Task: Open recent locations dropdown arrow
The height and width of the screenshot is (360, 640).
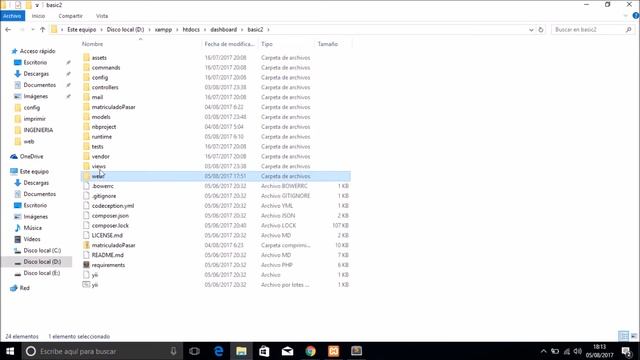Action: click(x=33, y=30)
